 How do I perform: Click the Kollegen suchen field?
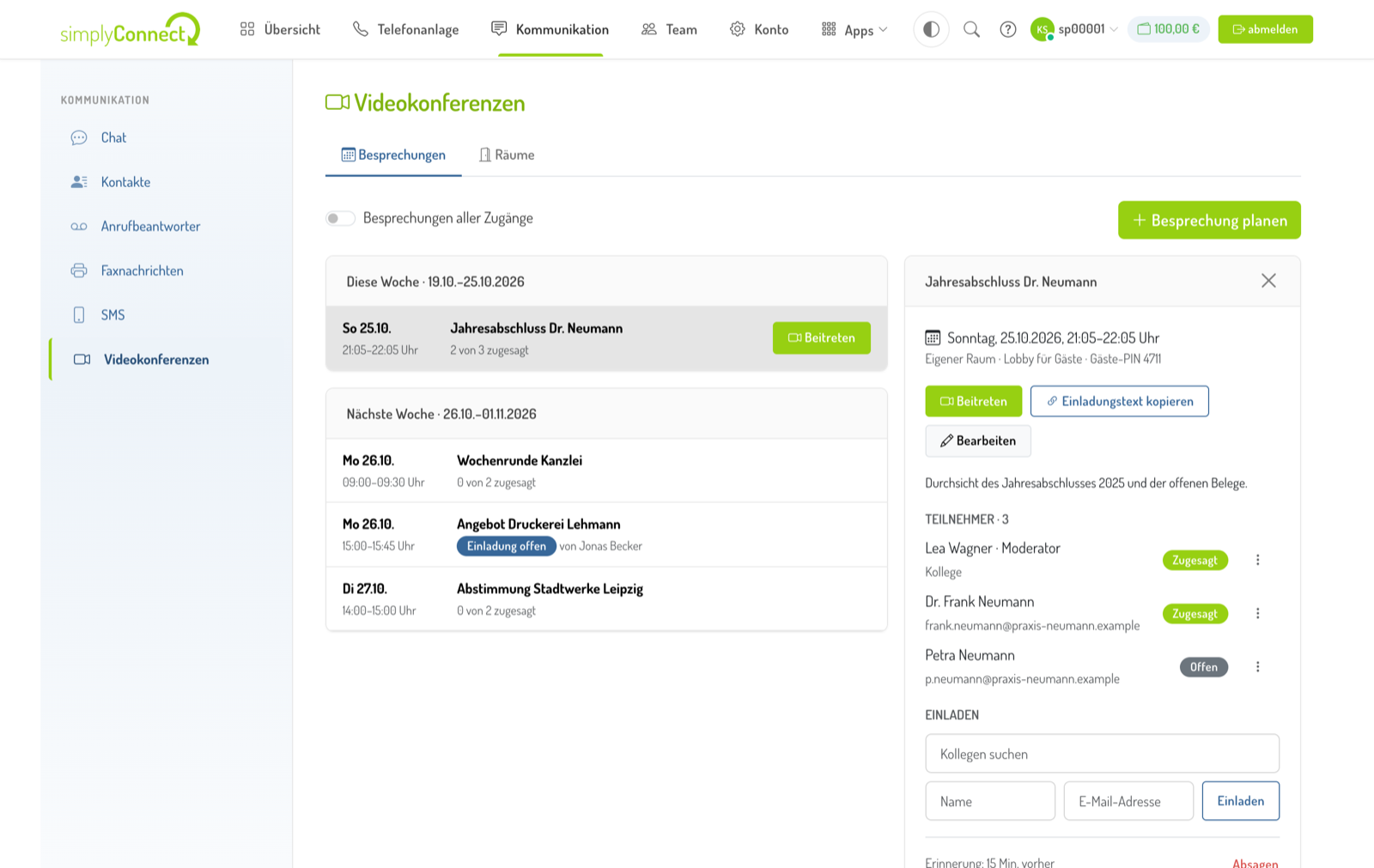coord(1102,754)
